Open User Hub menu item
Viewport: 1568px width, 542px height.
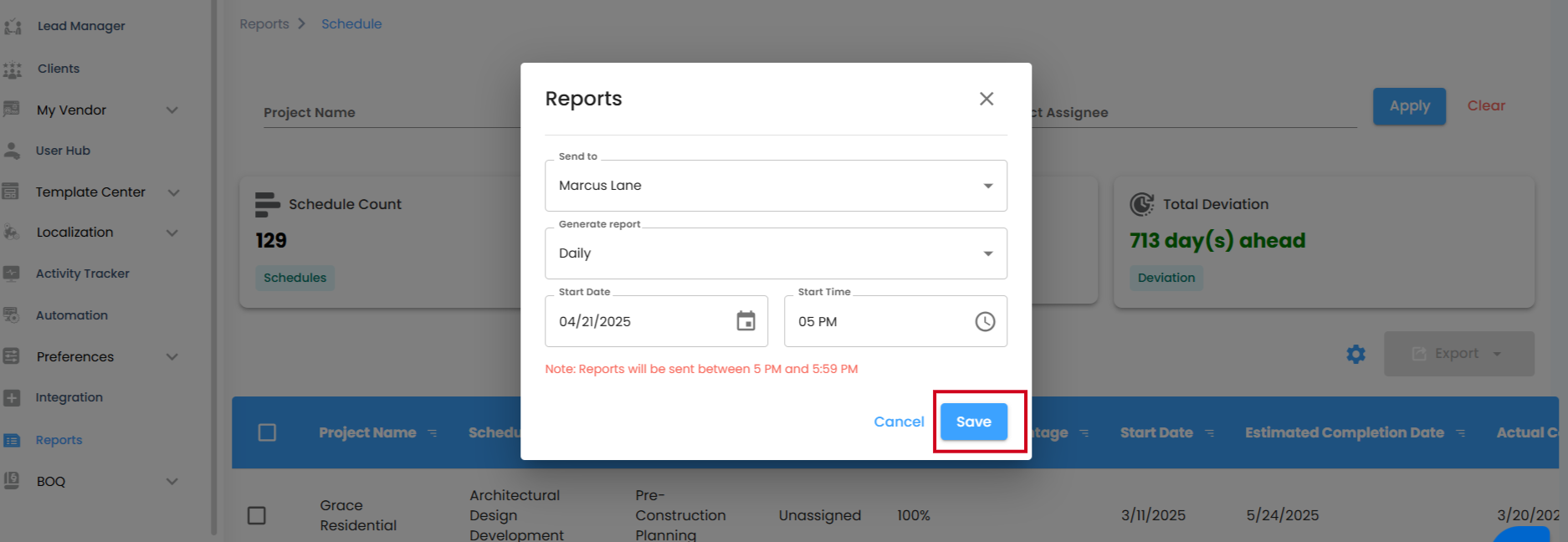point(63,151)
